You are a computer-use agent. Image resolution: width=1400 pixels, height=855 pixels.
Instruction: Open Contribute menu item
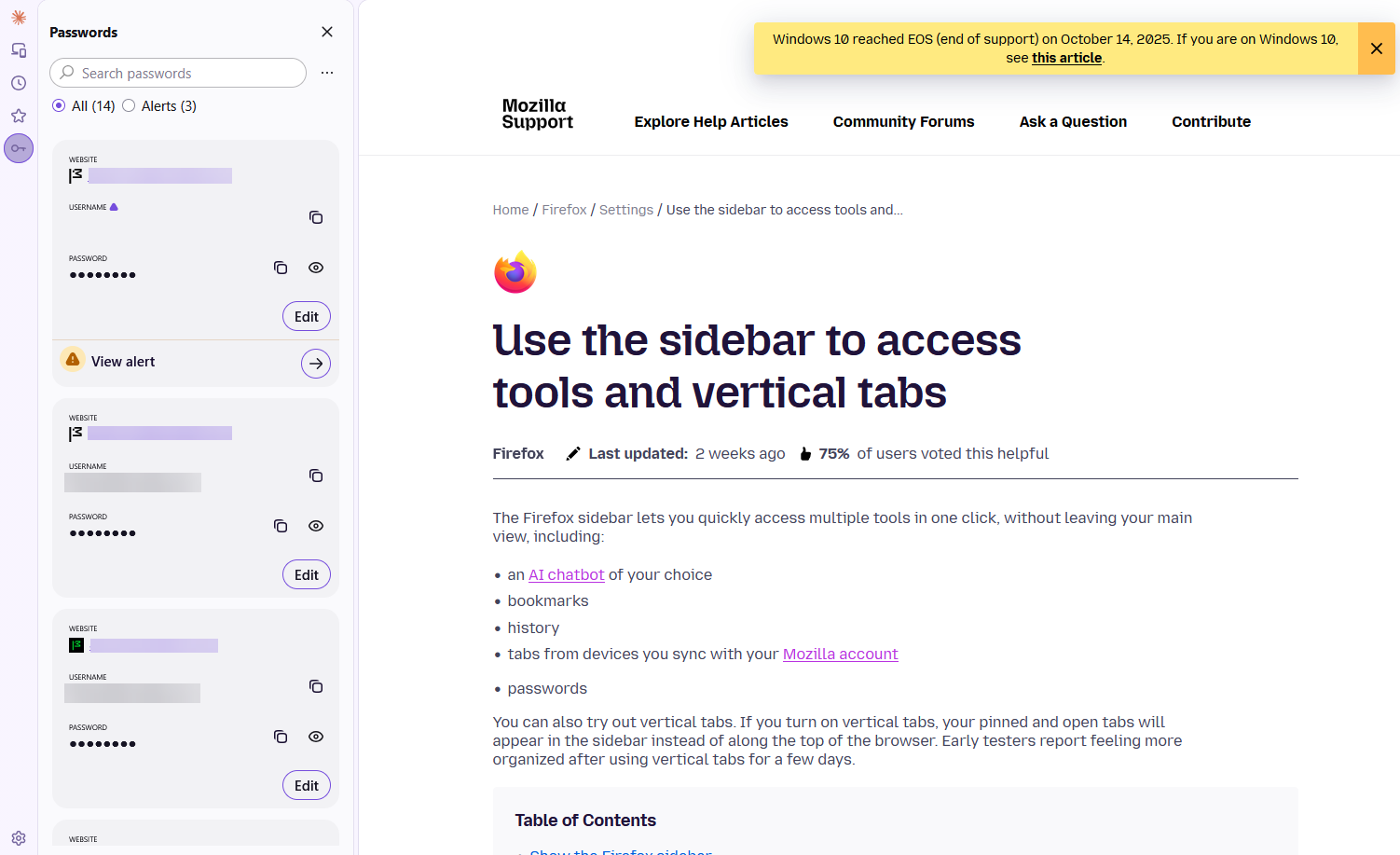[x=1211, y=121]
